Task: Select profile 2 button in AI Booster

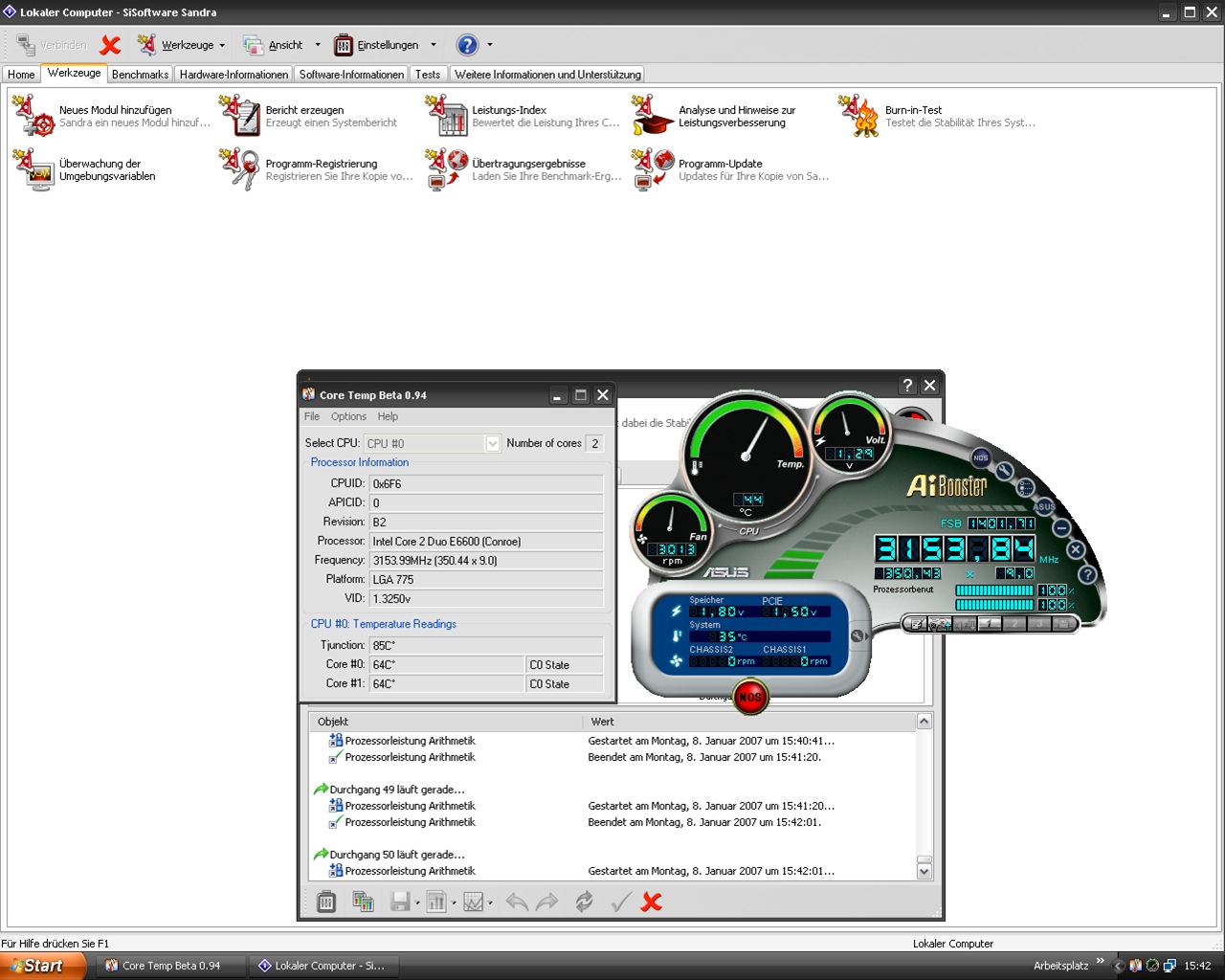Action: tap(1013, 624)
